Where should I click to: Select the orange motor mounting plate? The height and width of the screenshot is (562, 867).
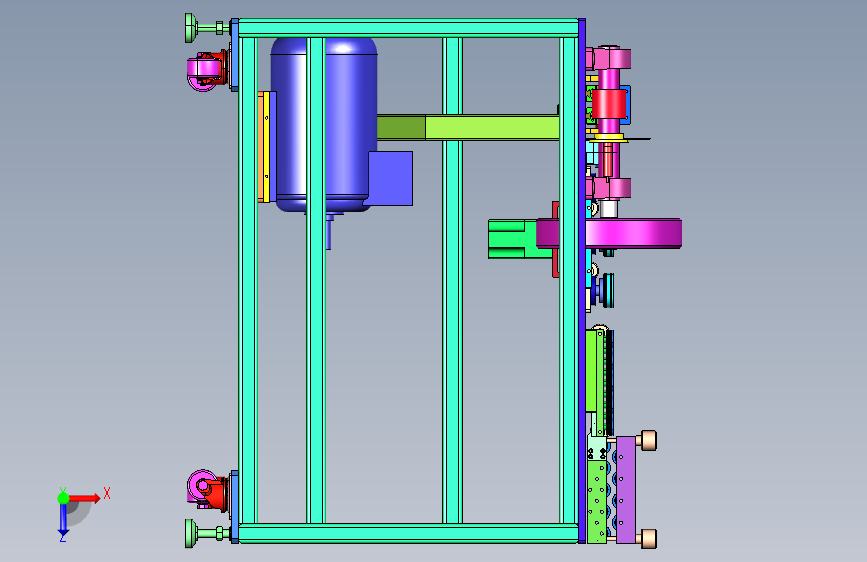[x=260, y=147]
